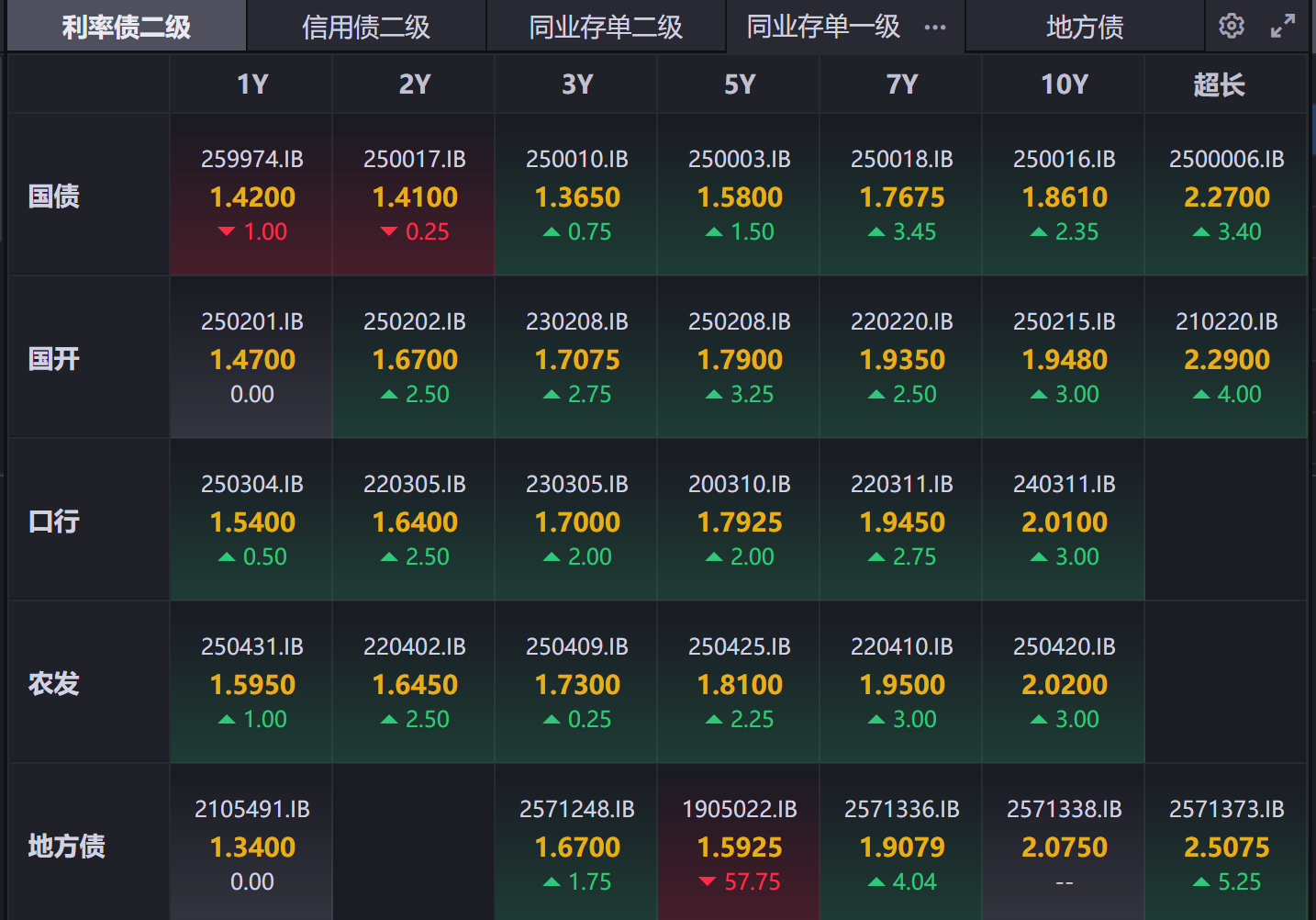This screenshot has height=920, width=1316.
Task: Click the 同业存单一级 tab
Action: click(x=823, y=27)
